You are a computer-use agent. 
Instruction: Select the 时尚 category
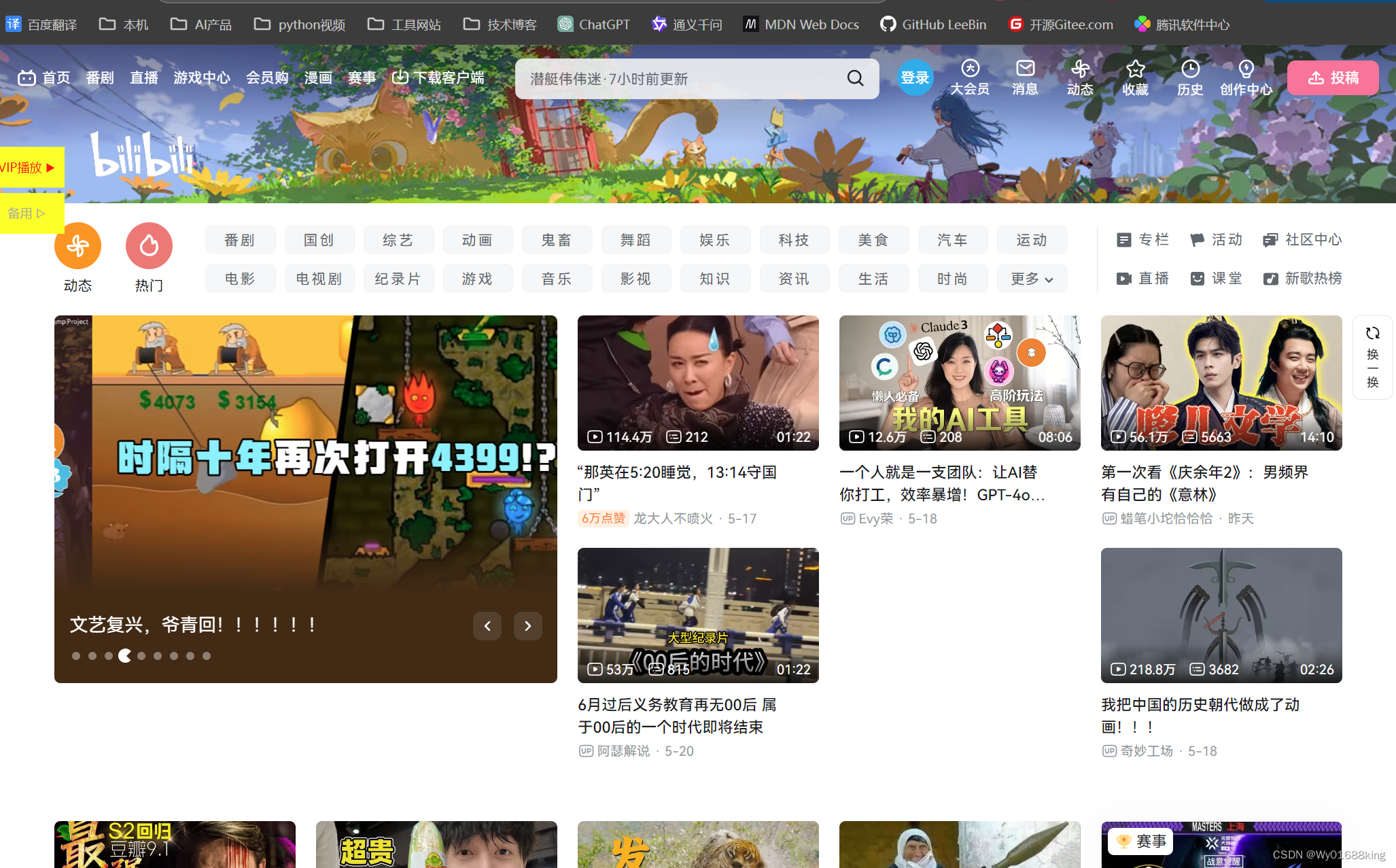[x=952, y=279]
